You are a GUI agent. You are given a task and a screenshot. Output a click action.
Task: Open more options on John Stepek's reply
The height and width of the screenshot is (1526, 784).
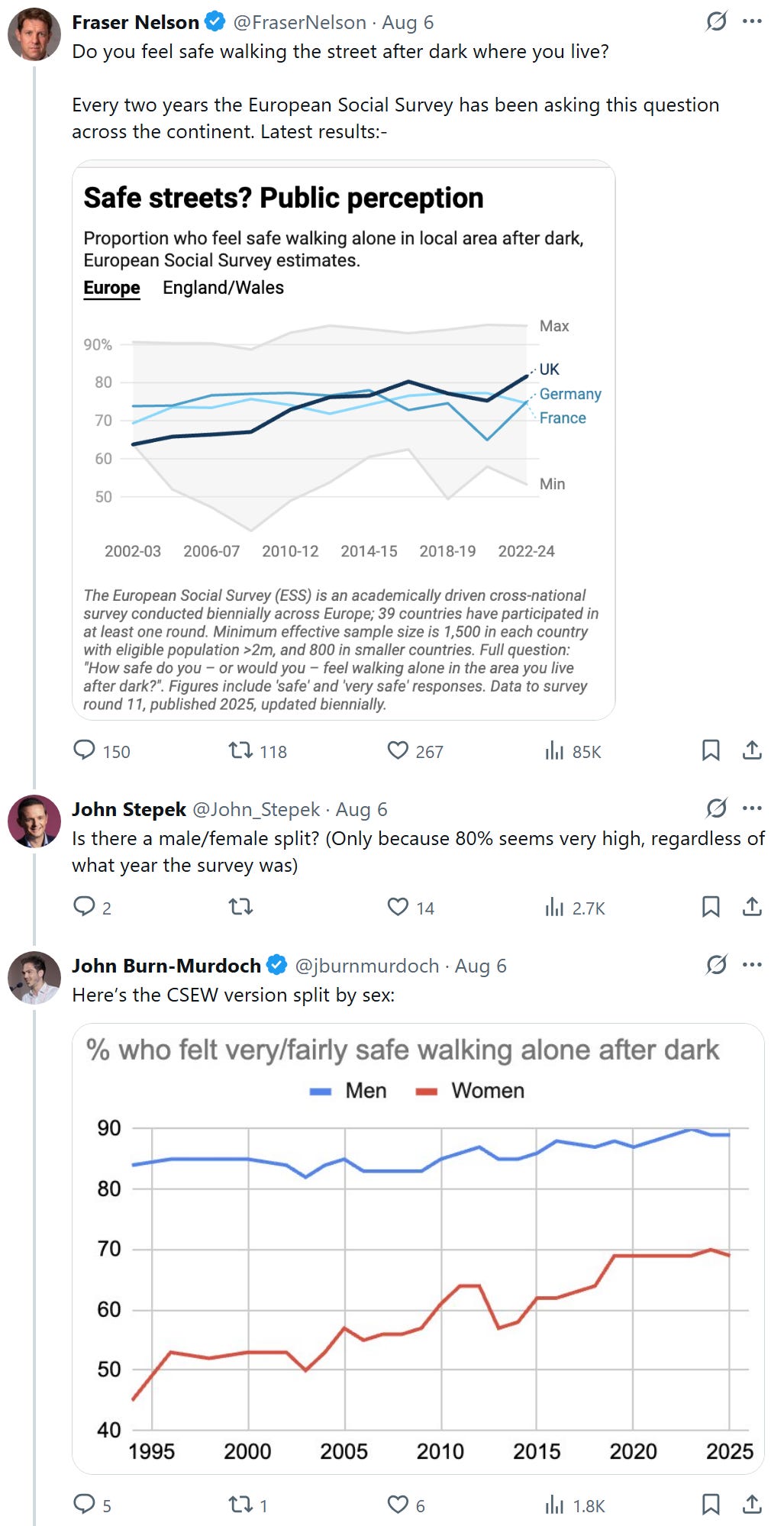coord(752,808)
